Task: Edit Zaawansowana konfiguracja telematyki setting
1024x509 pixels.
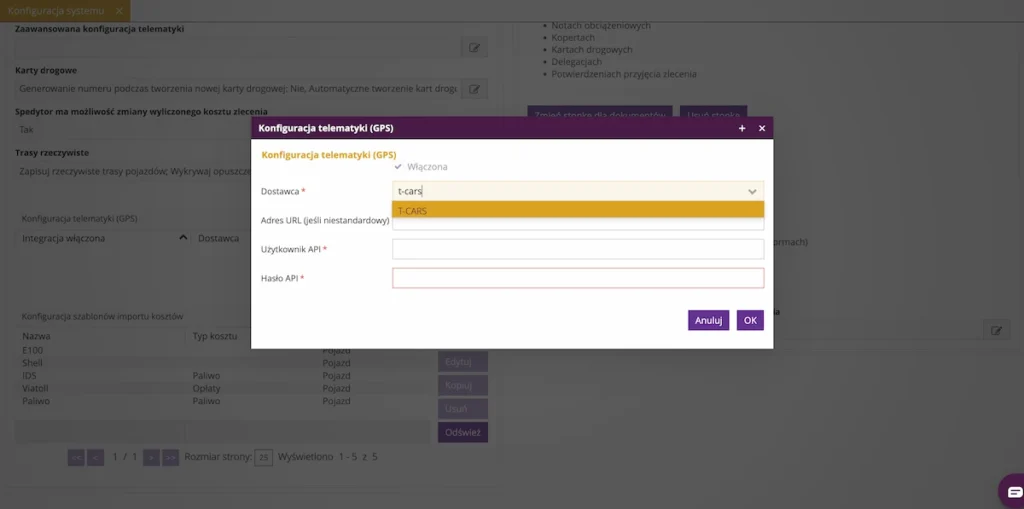Action: click(x=474, y=48)
